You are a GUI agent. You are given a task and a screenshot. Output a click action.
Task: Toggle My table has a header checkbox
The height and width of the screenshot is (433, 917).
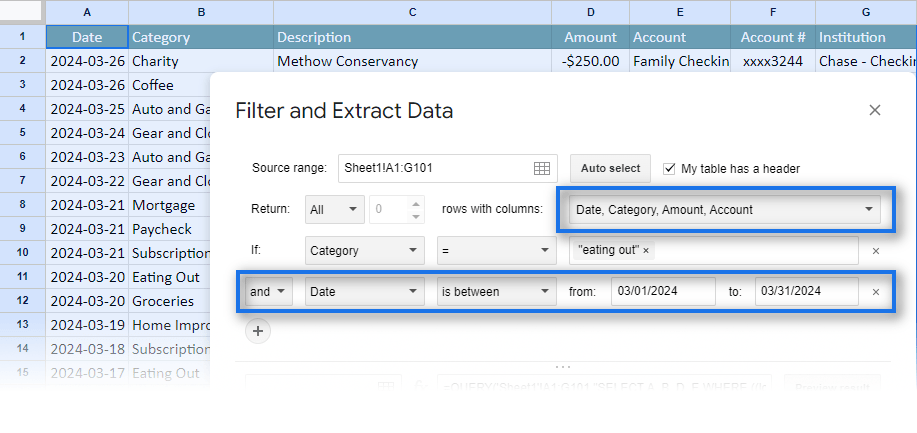[669, 169]
